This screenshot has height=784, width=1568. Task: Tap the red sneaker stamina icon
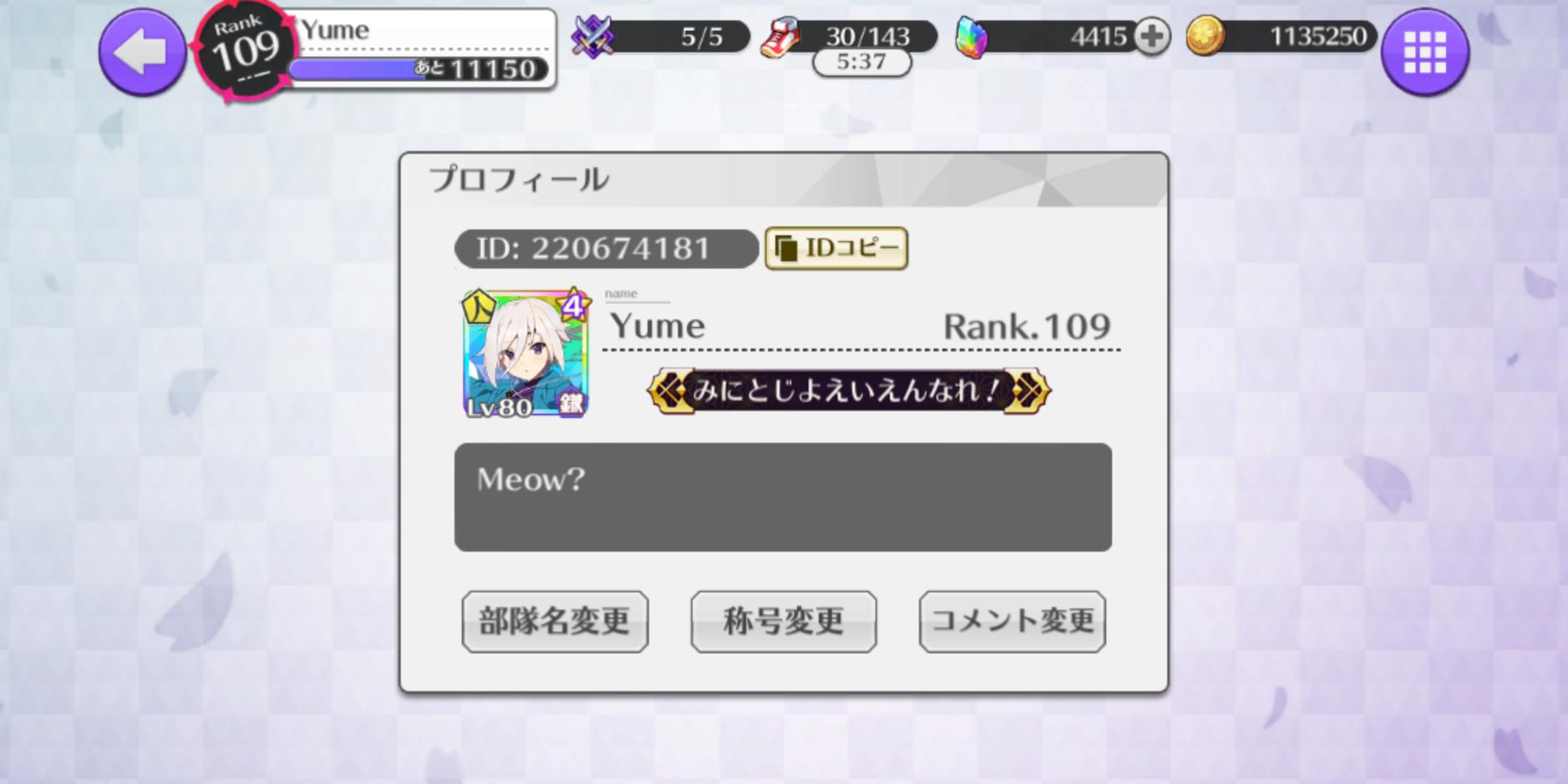pos(780,37)
